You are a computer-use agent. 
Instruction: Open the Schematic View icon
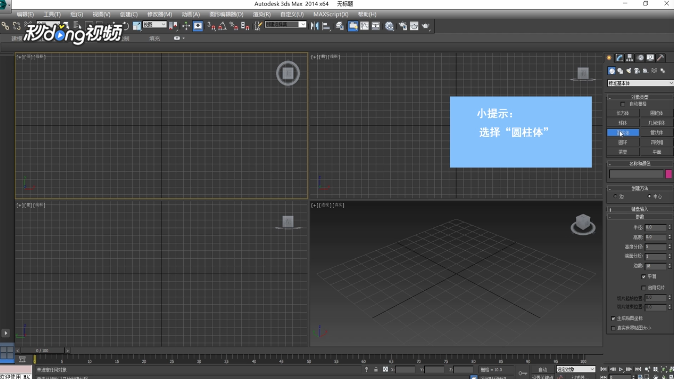376,26
